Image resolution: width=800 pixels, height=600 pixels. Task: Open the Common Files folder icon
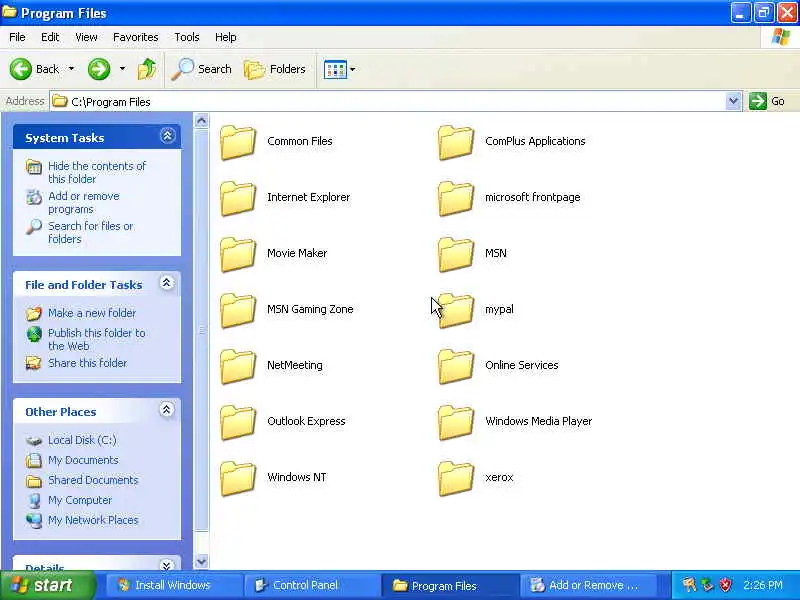pos(238,142)
